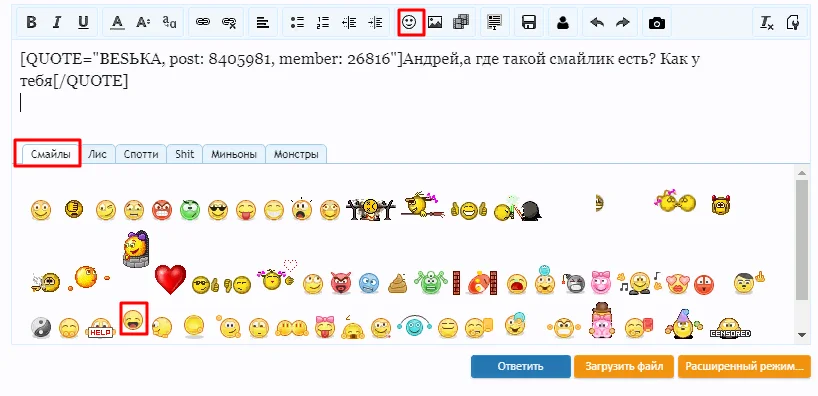Screen dimensions: 818x396
Task: Insert the CENSORED smiley
Action: (x=730, y=329)
